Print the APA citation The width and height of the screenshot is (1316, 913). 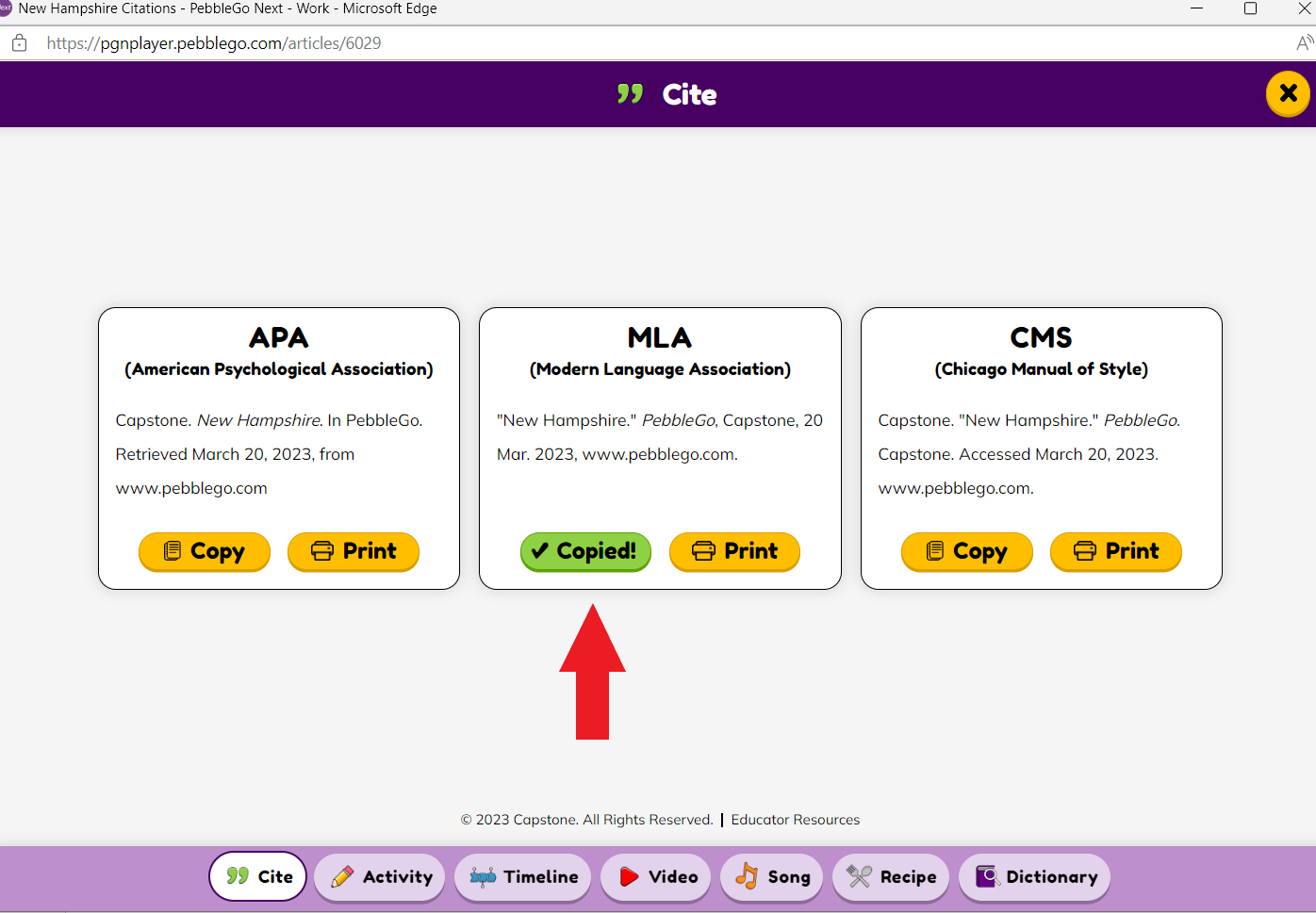coord(354,551)
